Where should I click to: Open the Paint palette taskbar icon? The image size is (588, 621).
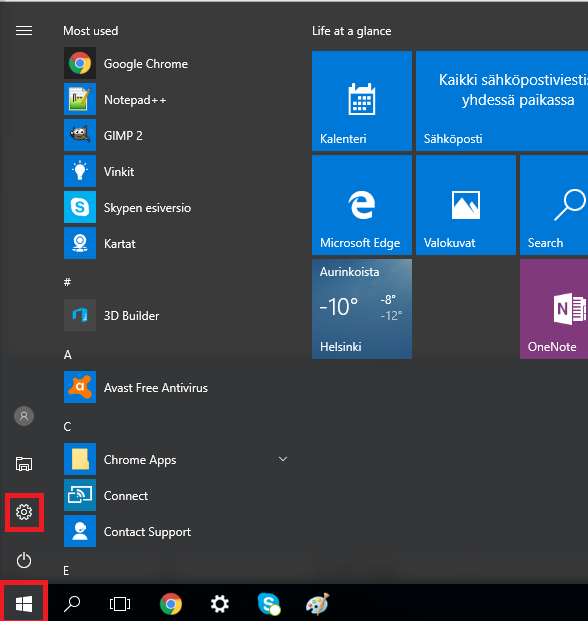tap(318, 604)
